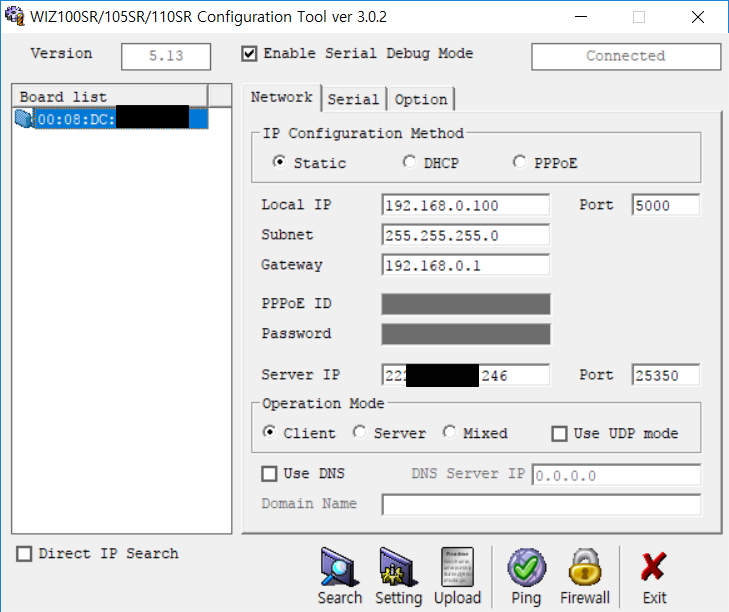The width and height of the screenshot is (729, 612).
Task: Click the Connected status box
Action: click(626, 56)
